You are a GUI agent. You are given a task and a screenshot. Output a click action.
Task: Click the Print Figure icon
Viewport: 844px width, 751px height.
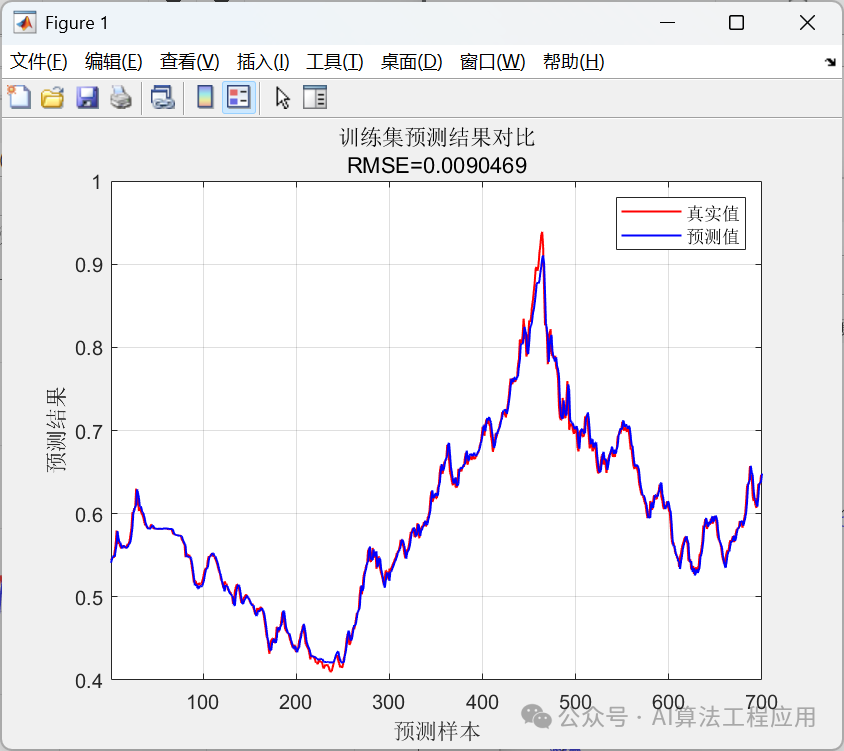pyautogui.click(x=121, y=97)
